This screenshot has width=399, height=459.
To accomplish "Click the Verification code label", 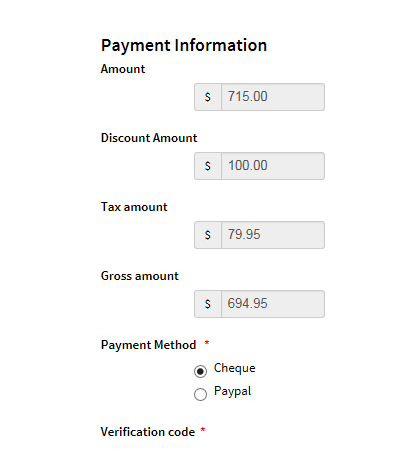I will pos(148,432).
